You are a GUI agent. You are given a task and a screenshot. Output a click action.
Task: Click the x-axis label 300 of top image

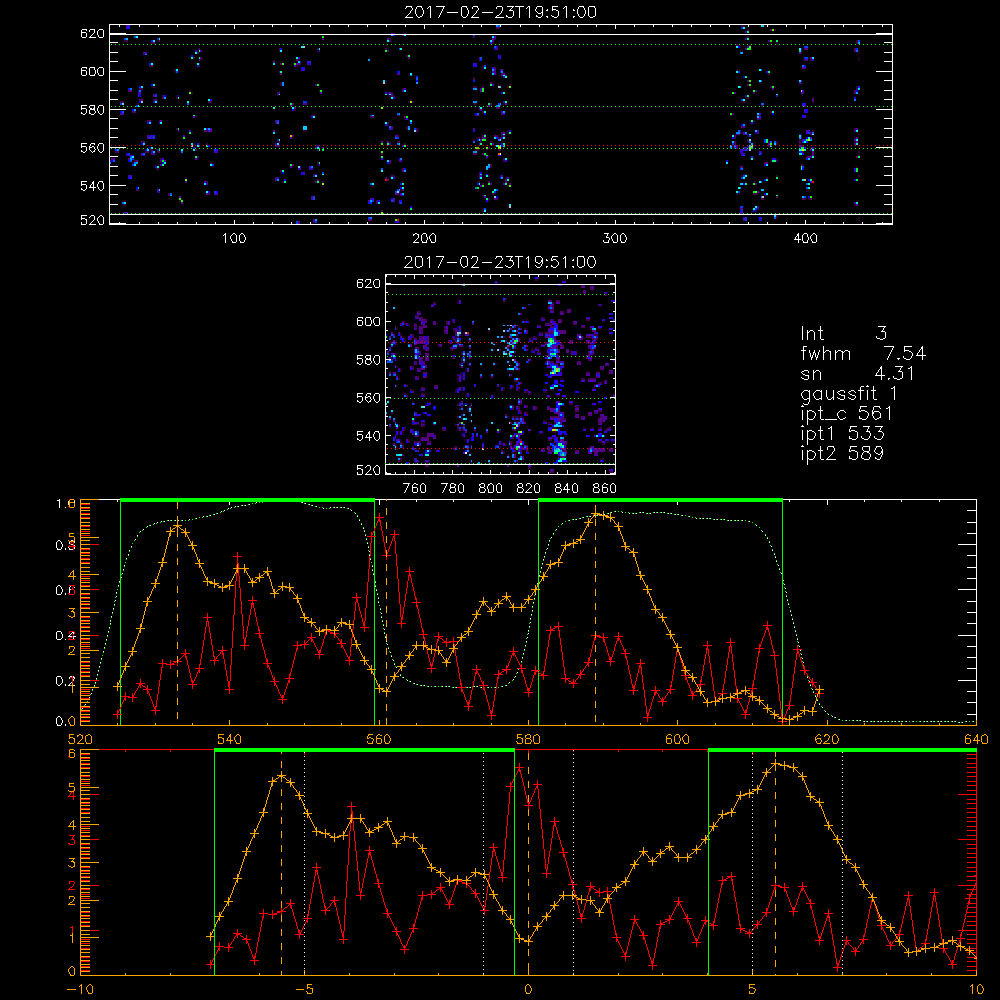pos(615,239)
